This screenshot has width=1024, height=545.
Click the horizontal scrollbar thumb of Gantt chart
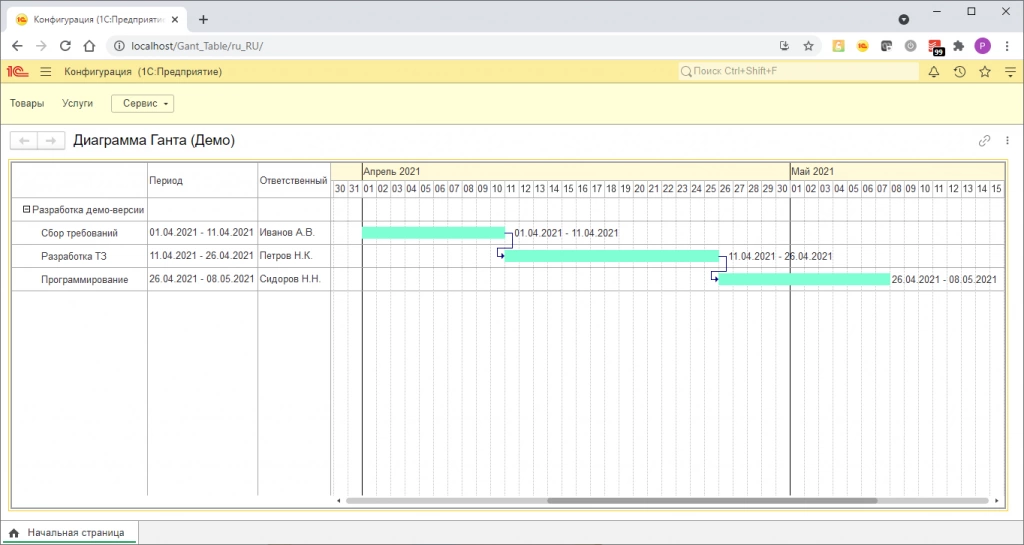point(712,501)
